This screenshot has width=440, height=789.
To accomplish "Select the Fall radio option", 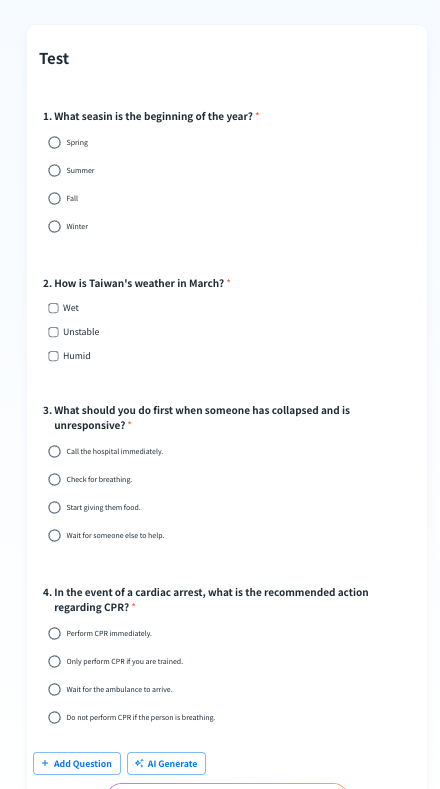I will [54, 199].
